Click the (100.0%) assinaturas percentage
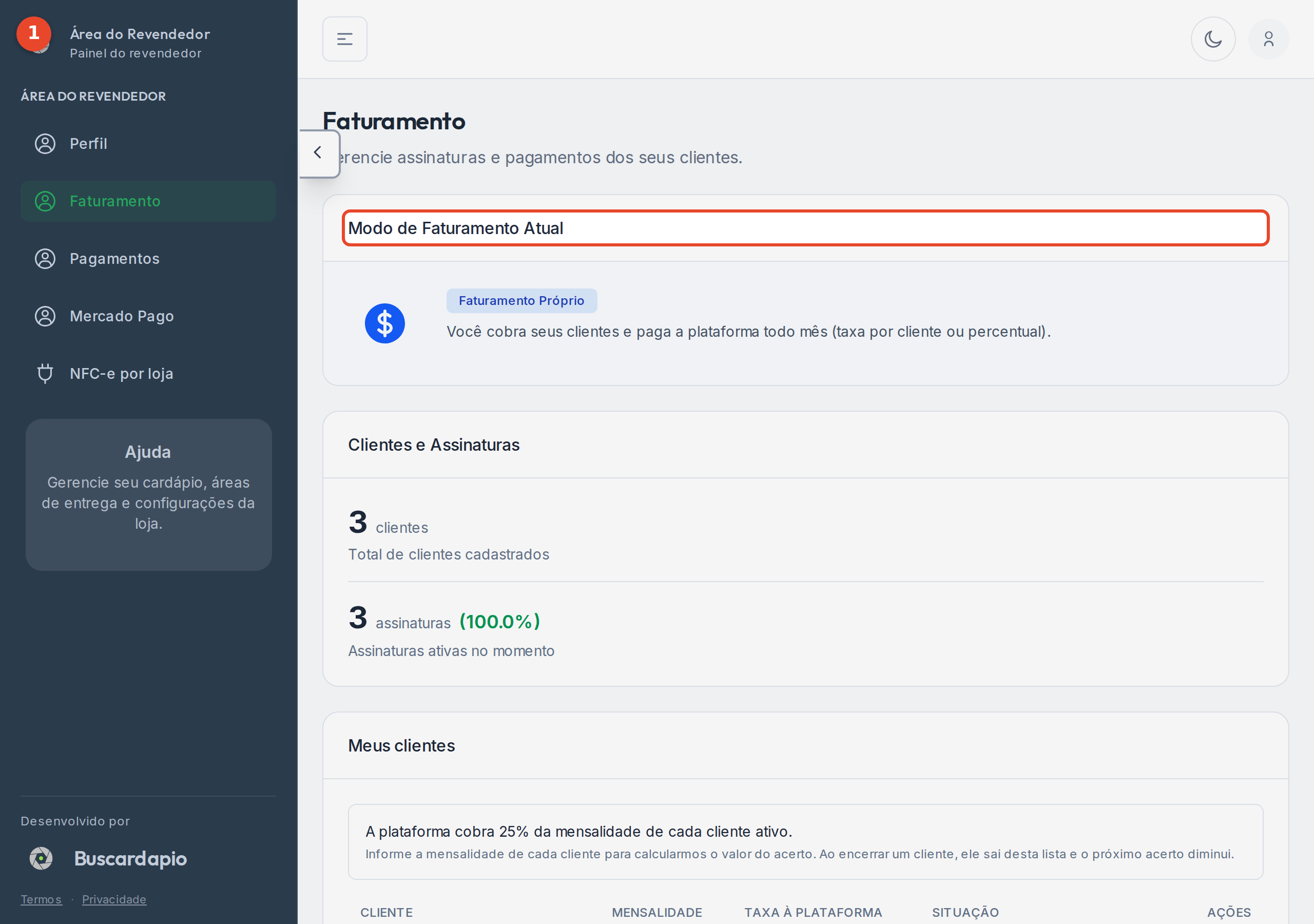1314x924 pixels. point(499,622)
